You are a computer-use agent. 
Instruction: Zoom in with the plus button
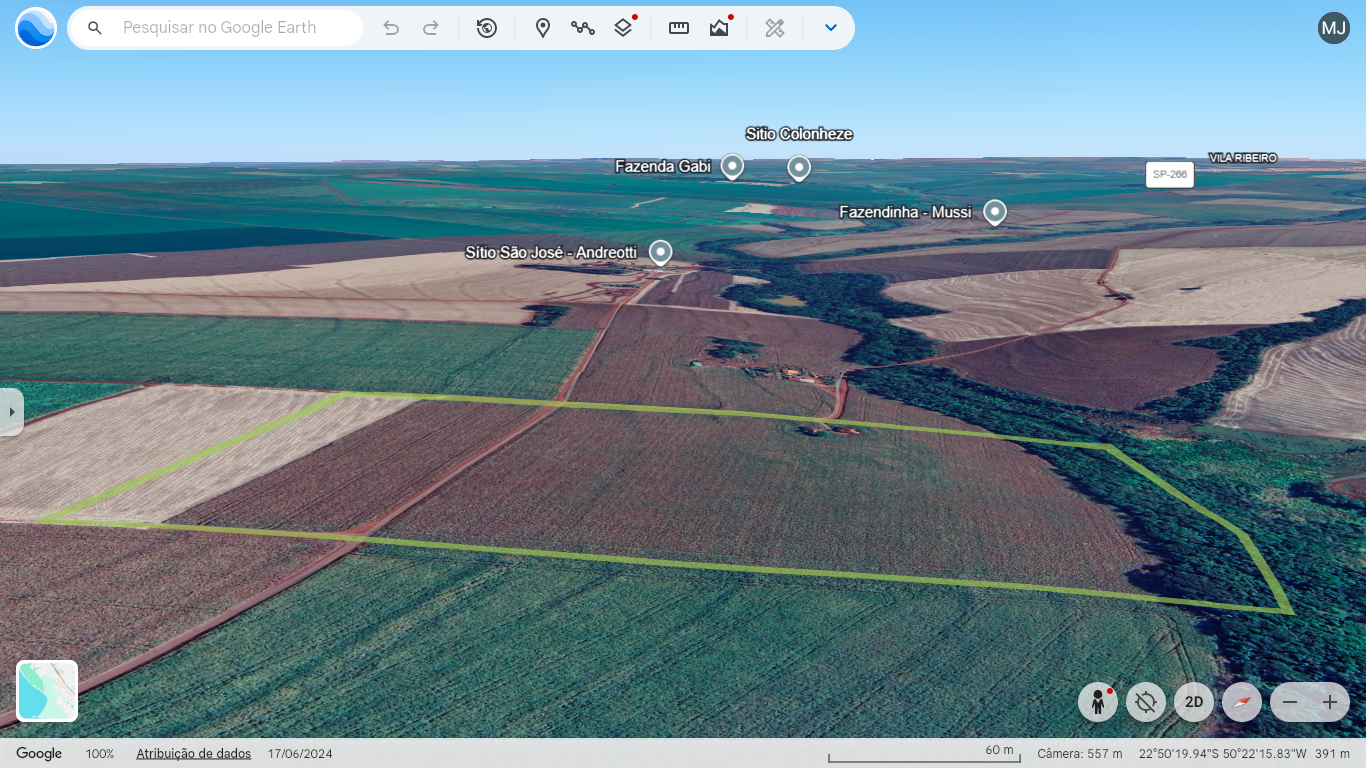1330,702
